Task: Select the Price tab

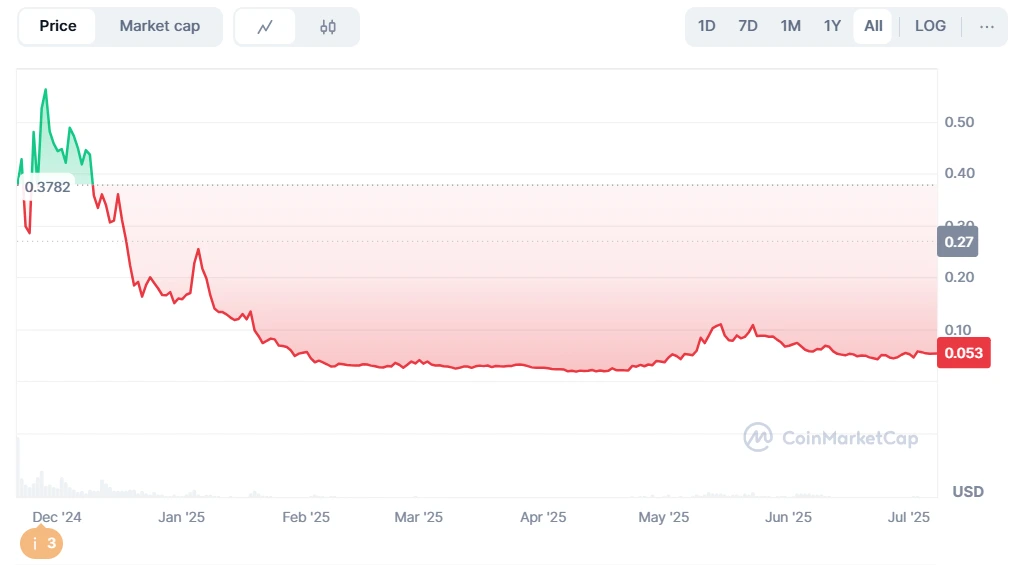Action: [x=57, y=27]
